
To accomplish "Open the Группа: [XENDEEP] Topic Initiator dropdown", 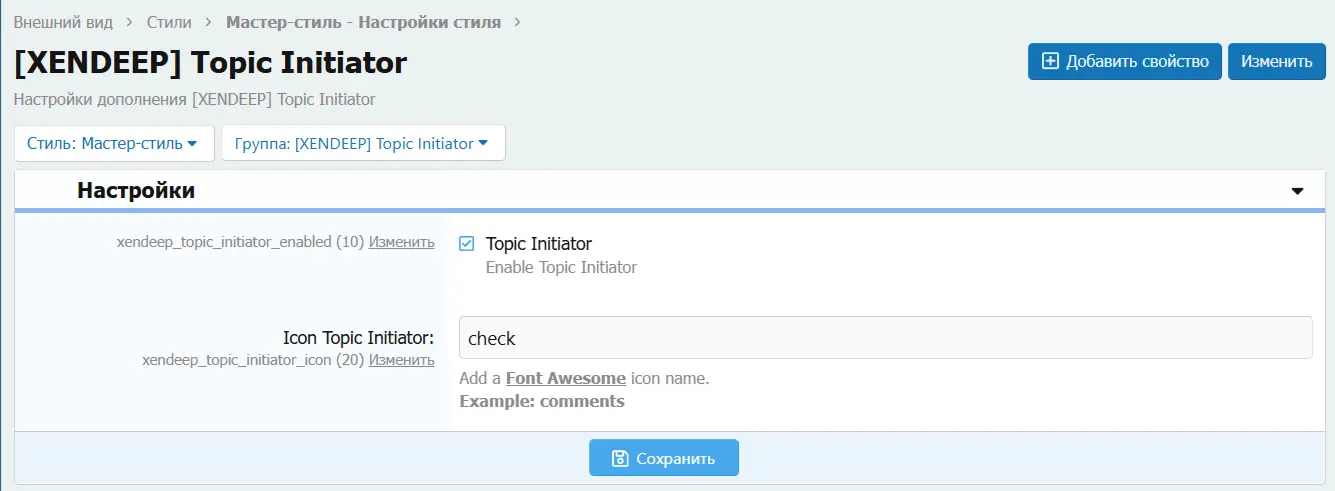I will click(x=362, y=143).
